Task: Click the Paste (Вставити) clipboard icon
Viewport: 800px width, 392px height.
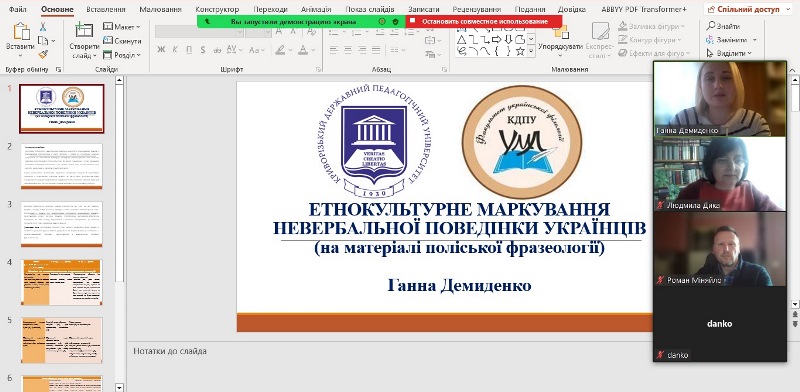Action: coord(21,32)
